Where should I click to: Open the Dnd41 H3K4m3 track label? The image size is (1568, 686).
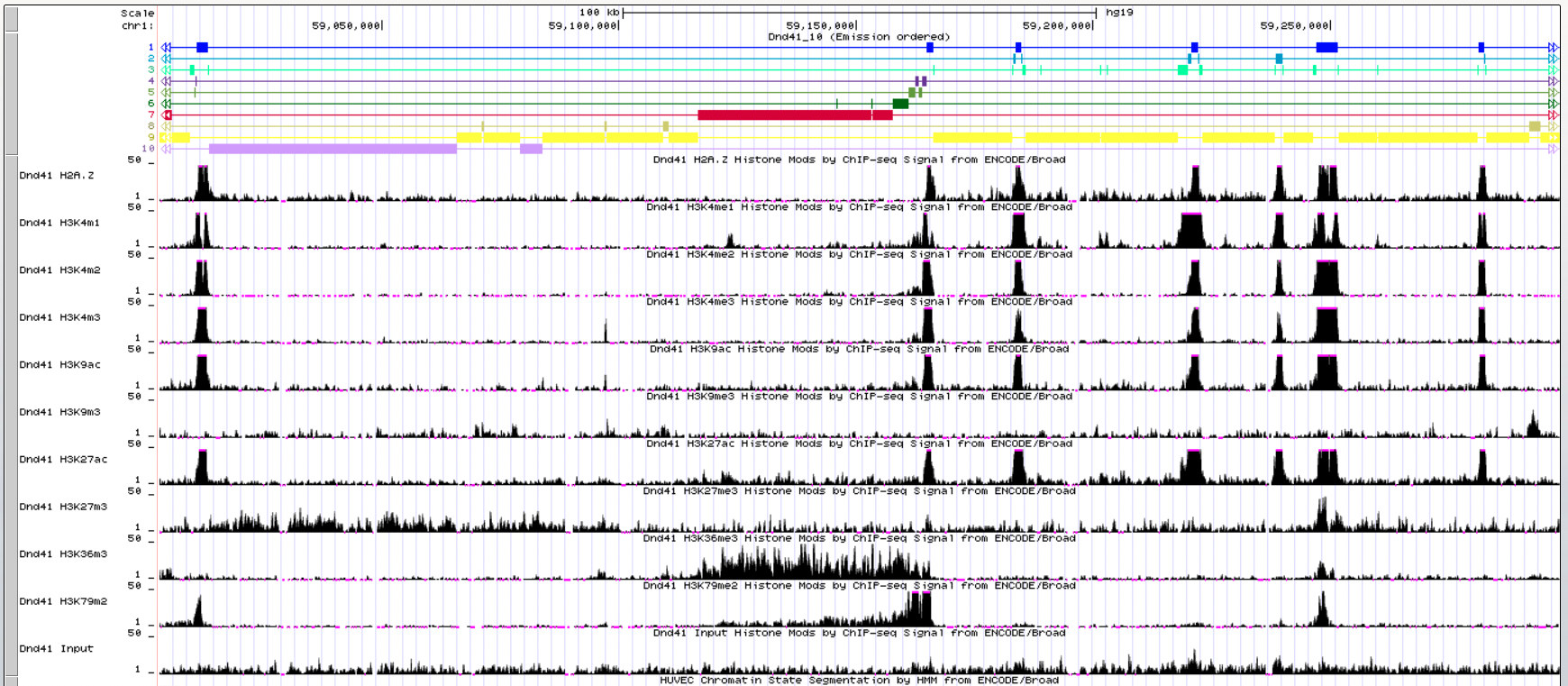pos(59,317)
